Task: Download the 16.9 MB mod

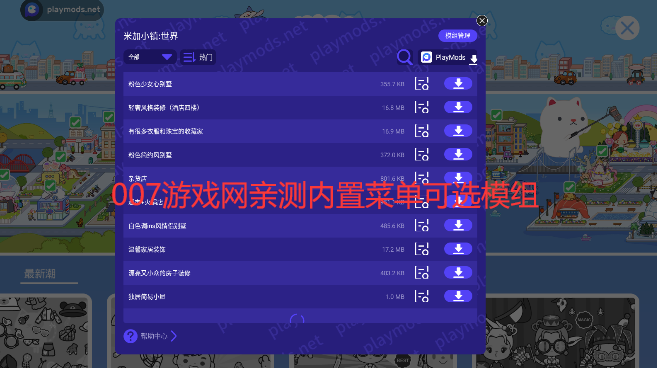Action: [x=458, y=131]
